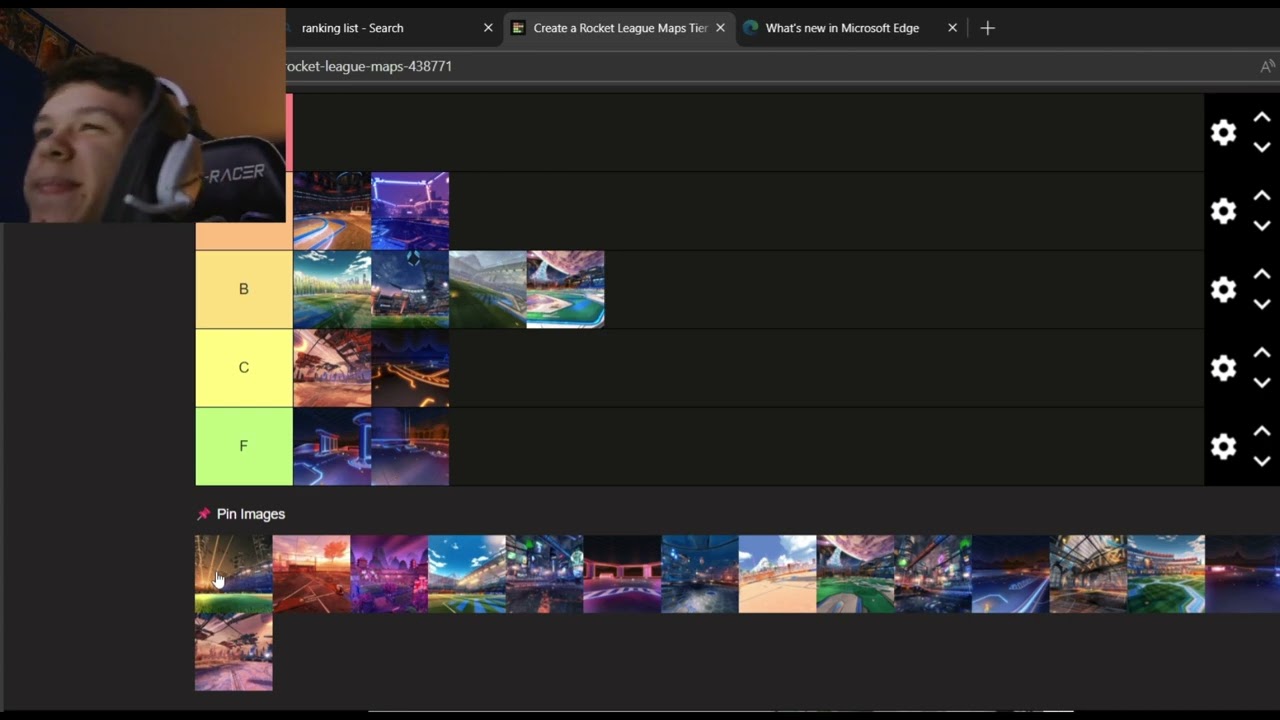Open settings gear for the second tier row
The width and height of the screenshot is (1280, 720).
(x=1223, y=211)
